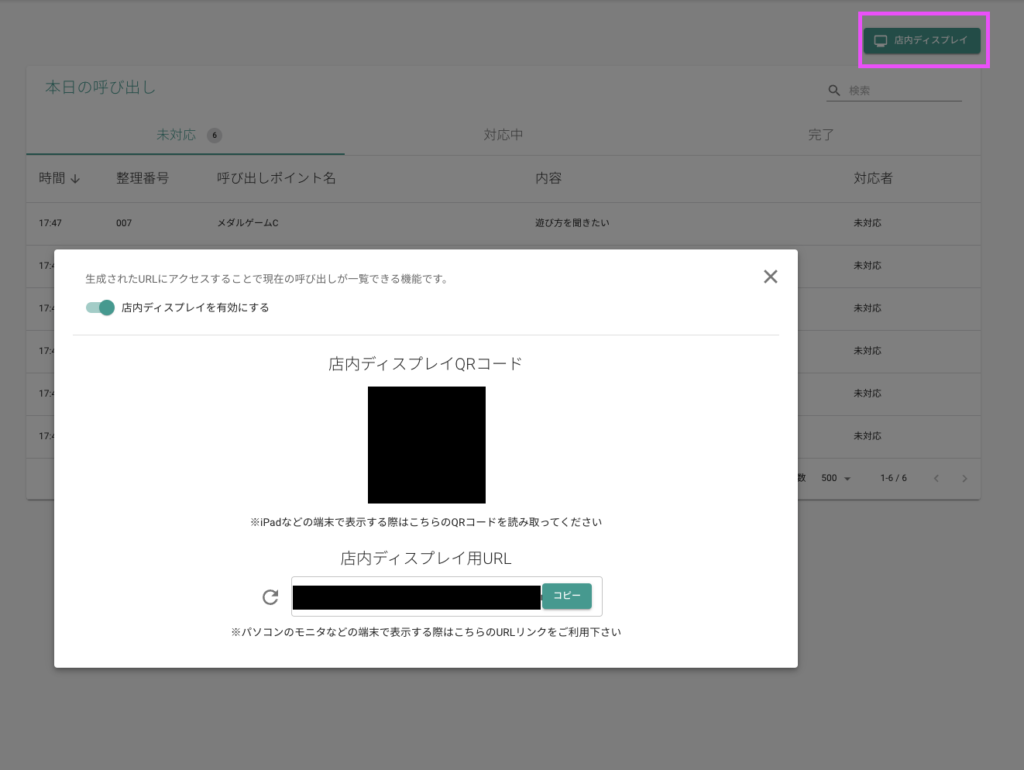The image size is (1024, 770).
Task: Click the 本日の呼び出し heading
Action: pyautogui.click(x=100, y=88)
